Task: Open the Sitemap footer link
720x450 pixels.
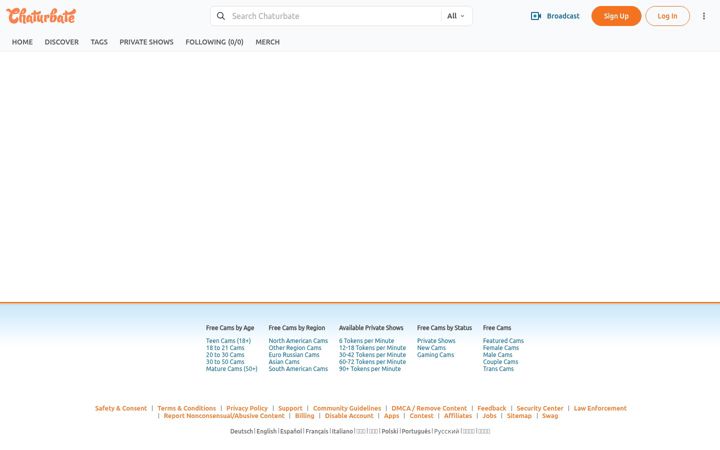Action: coord(519,416)
